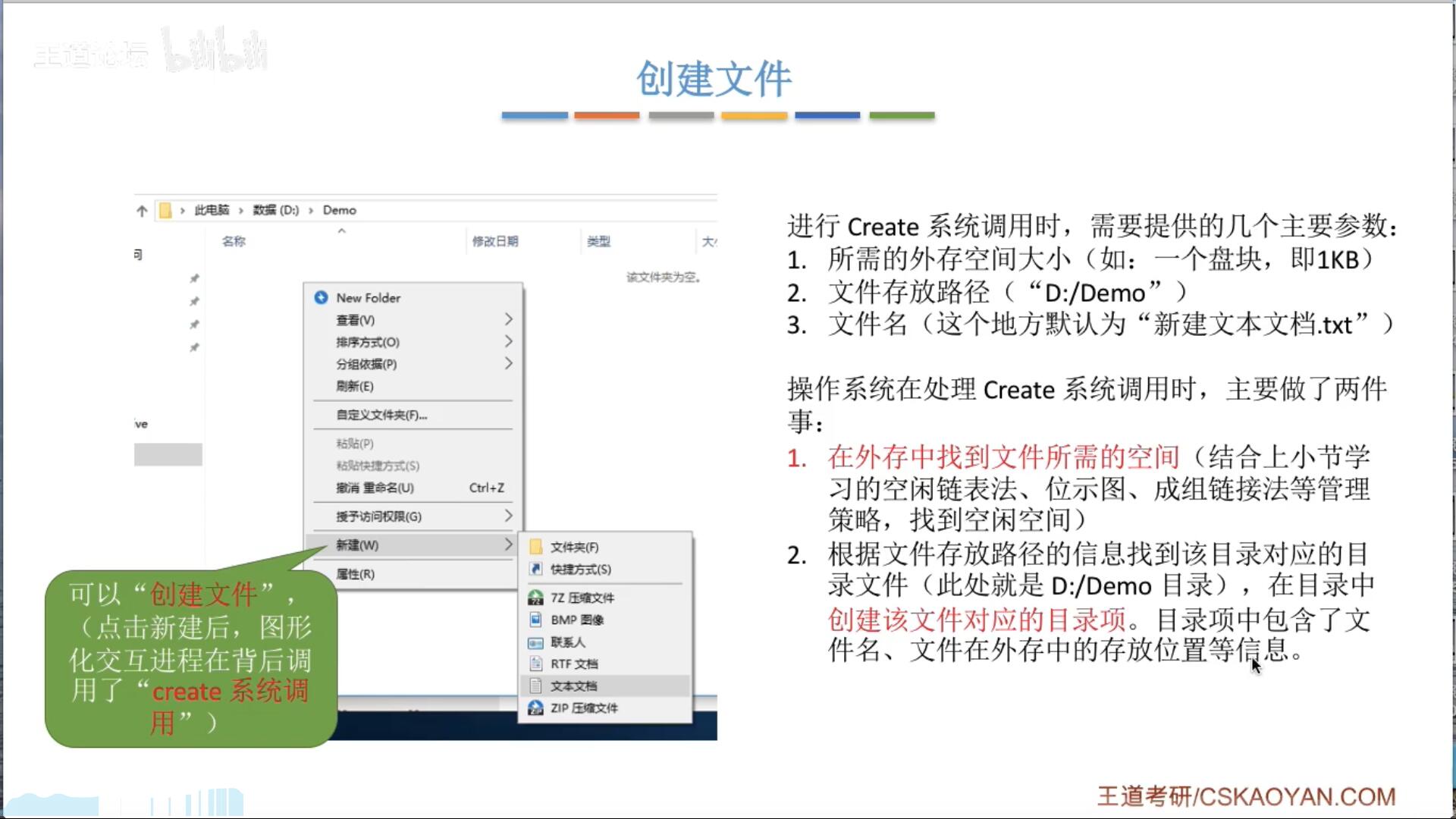Image resolution: width=1456 pixels, height=819 pixels.
Task: Click the 名称 column header
Action: coord(234,241)
